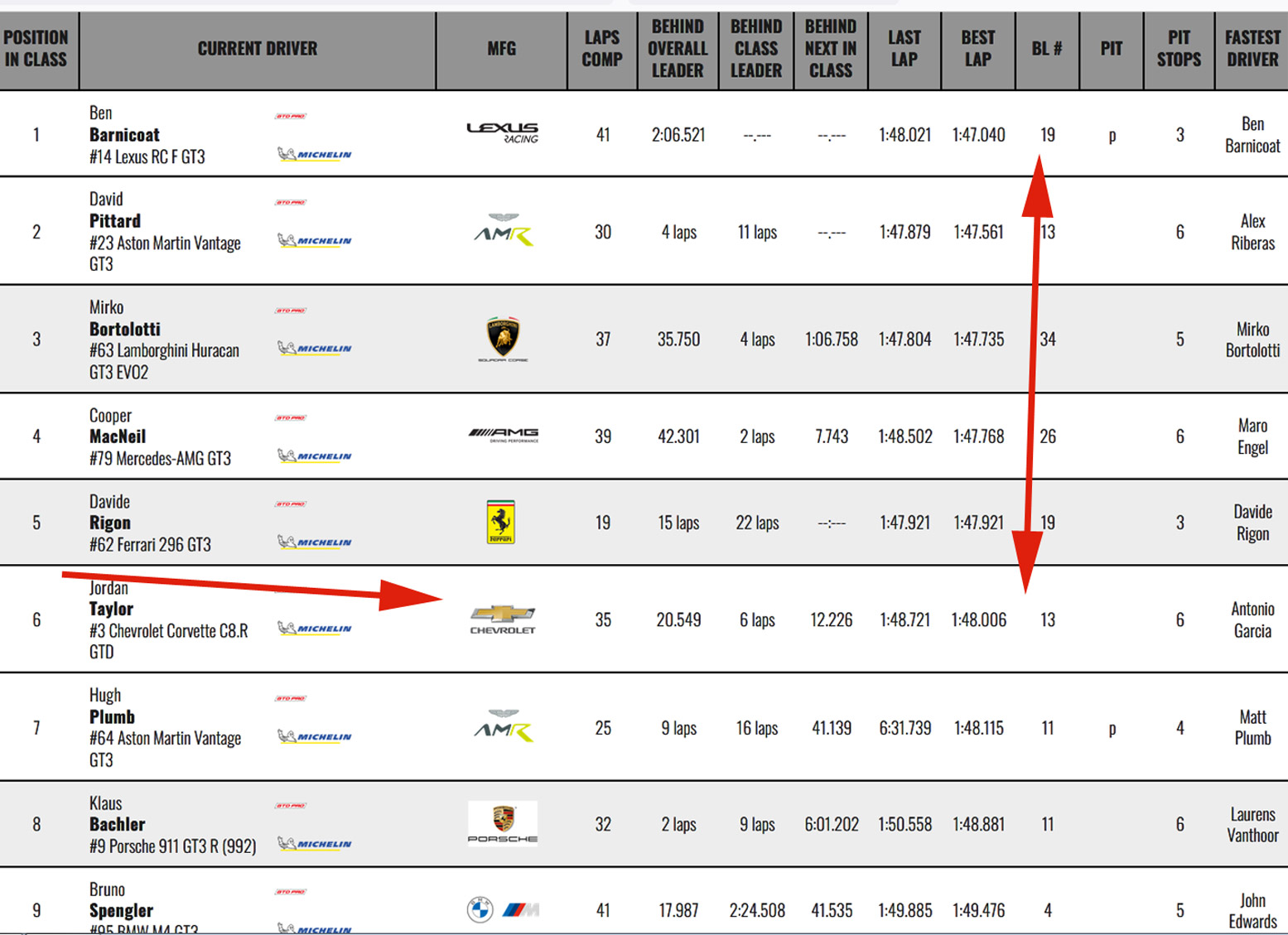Viewport: 1288px width, 935px height.
Task: Click the AMR logo in Hugh Plumb's row
Action: tap(503, 727)
